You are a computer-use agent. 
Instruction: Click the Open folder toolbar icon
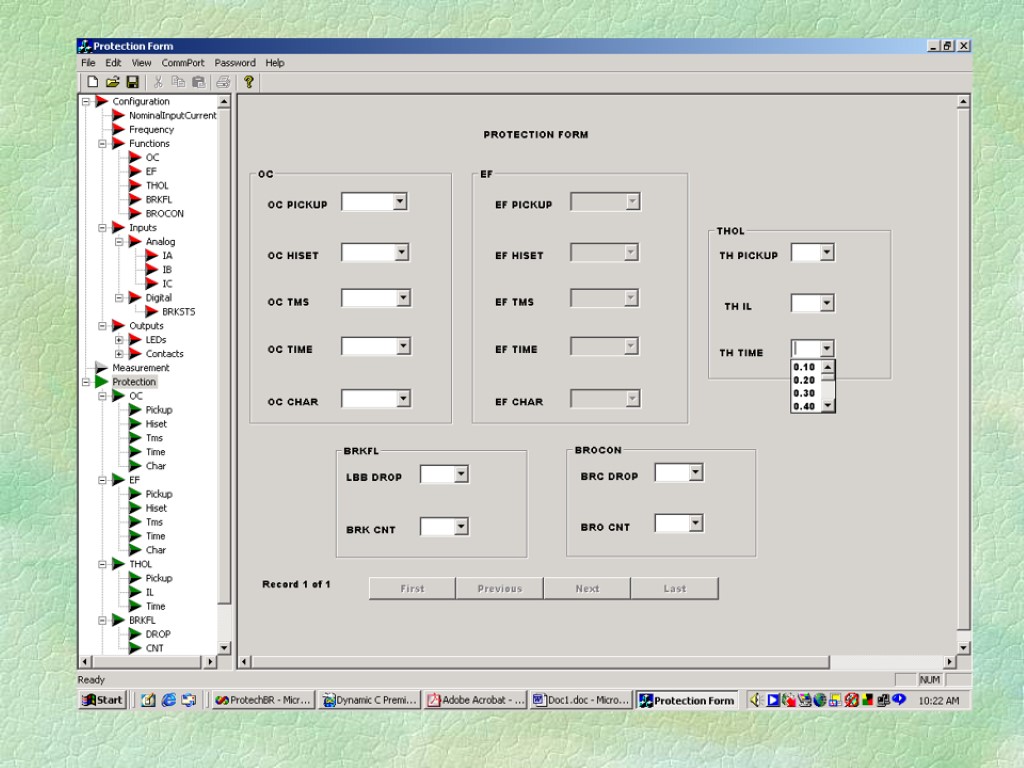[x=112, y=82]
